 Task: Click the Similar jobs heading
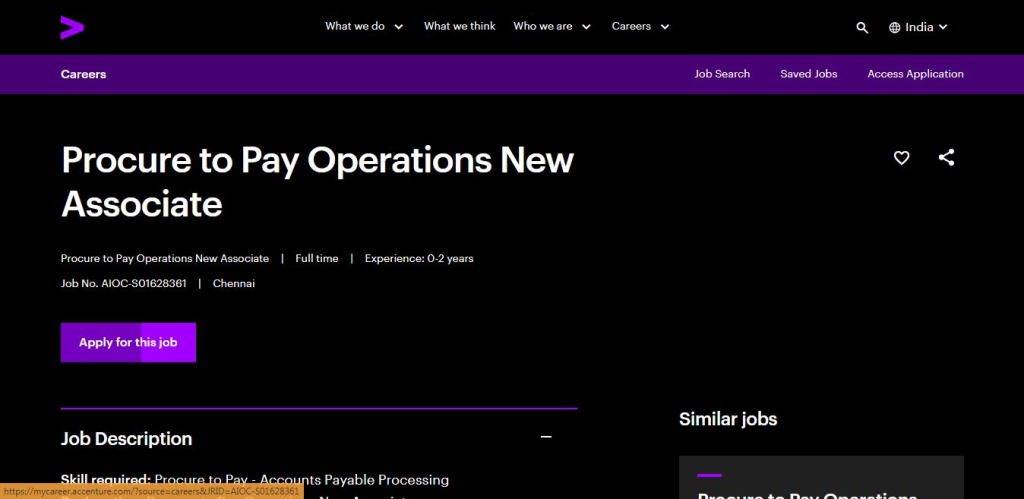point(728,419)
